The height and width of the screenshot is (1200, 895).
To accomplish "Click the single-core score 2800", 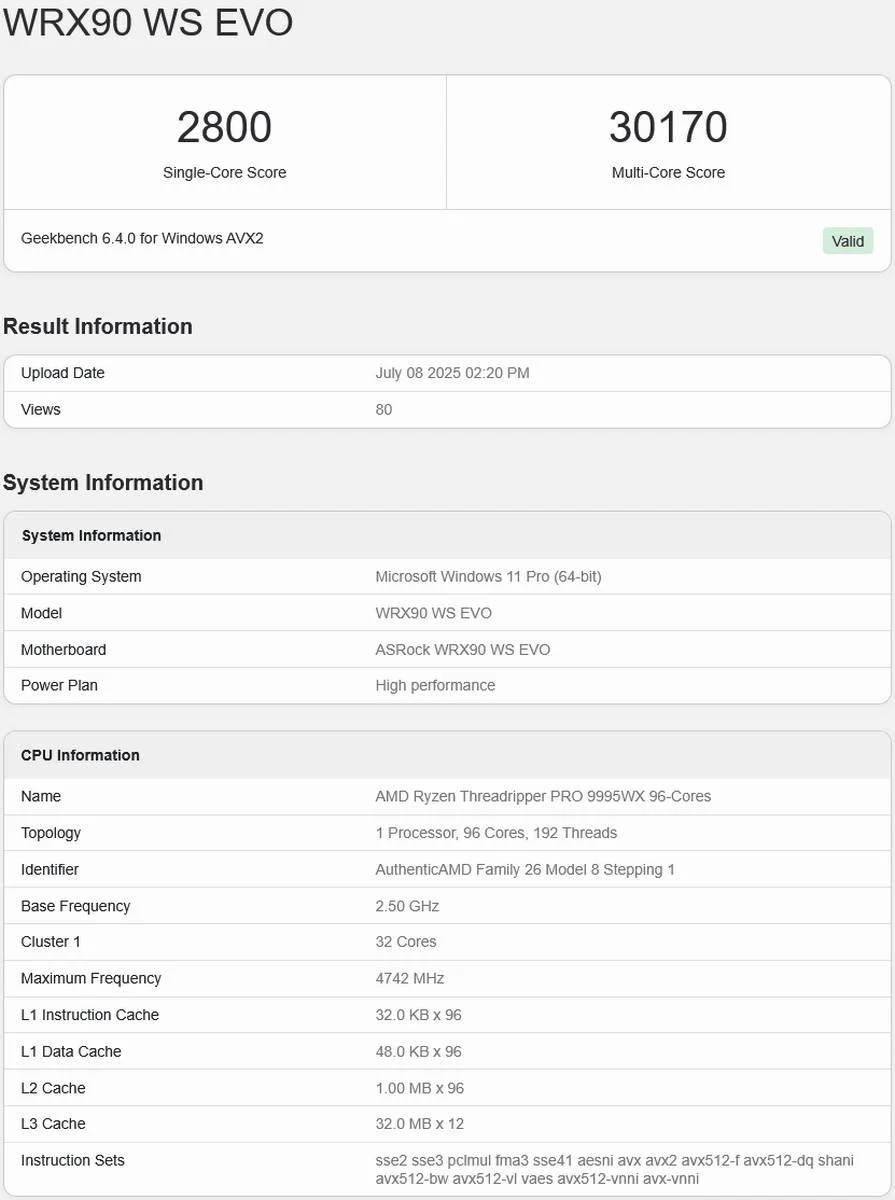I will (224, 128).
